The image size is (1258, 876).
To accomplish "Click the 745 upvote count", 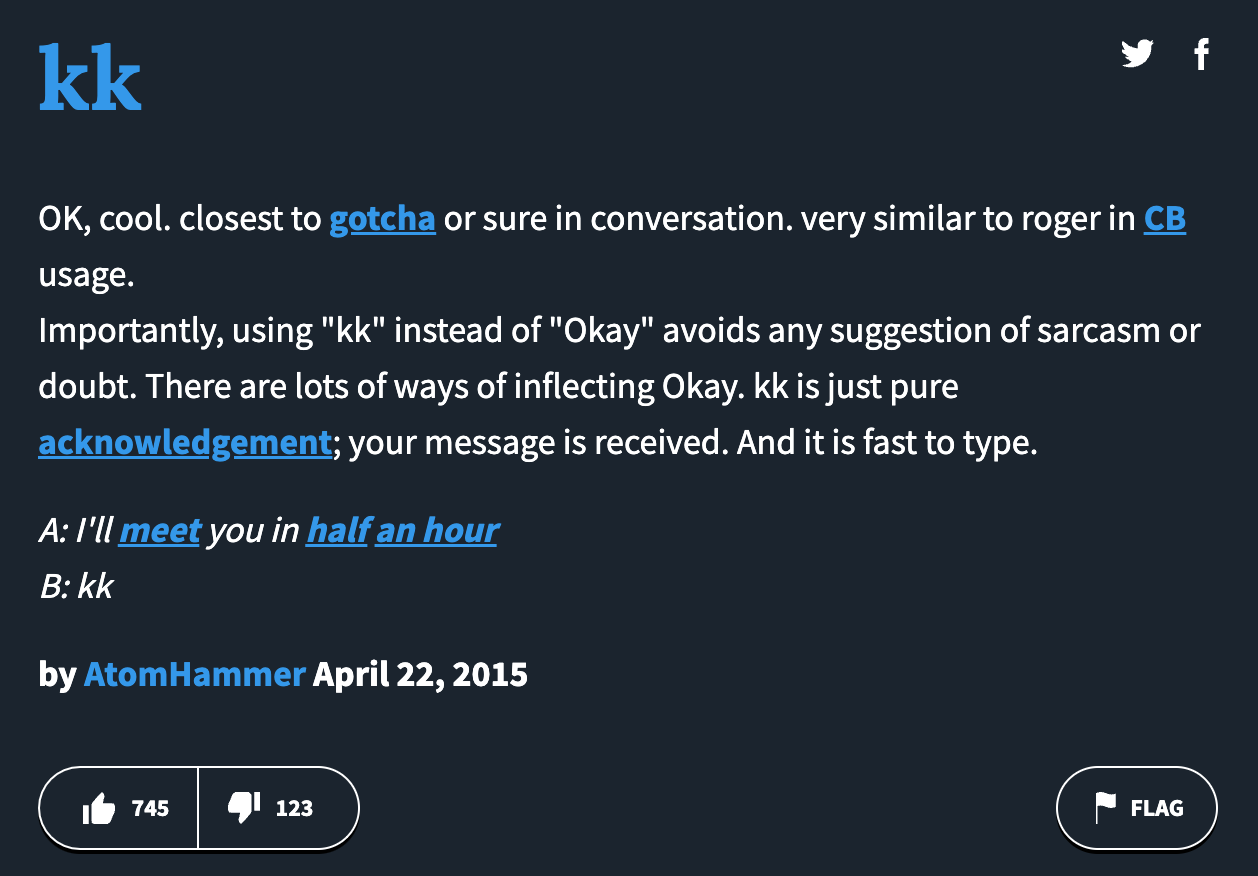I will pyautogui.click(x=150, y=808).
